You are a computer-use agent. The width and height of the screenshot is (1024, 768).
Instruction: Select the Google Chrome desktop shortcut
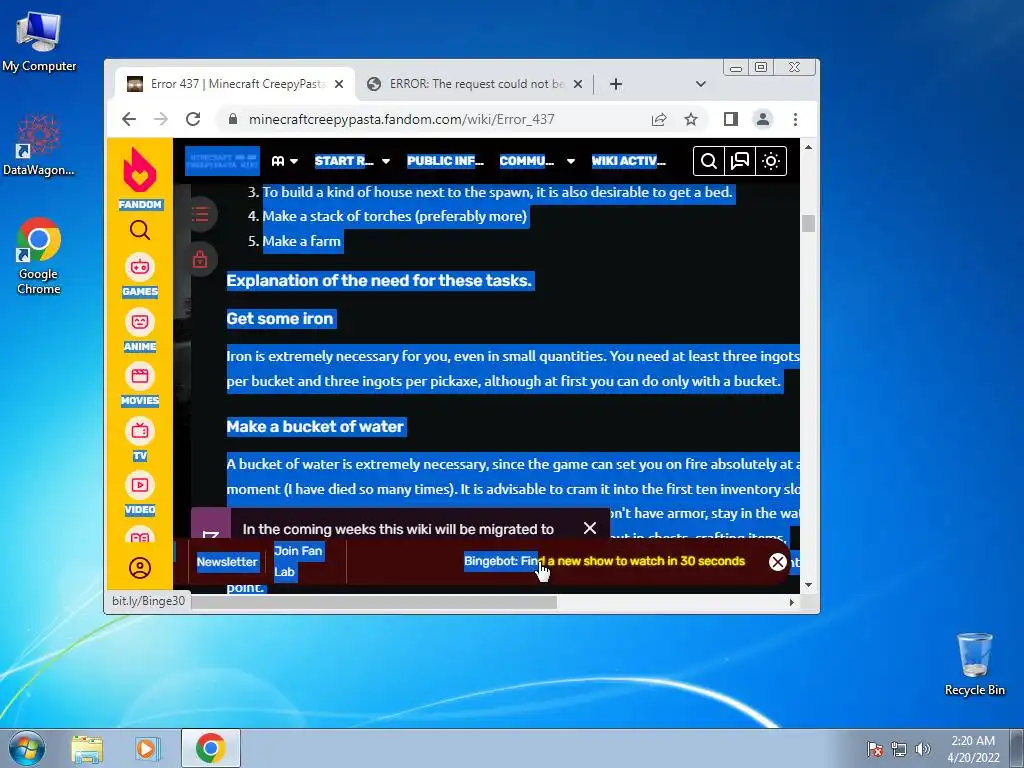pos(39,255)
